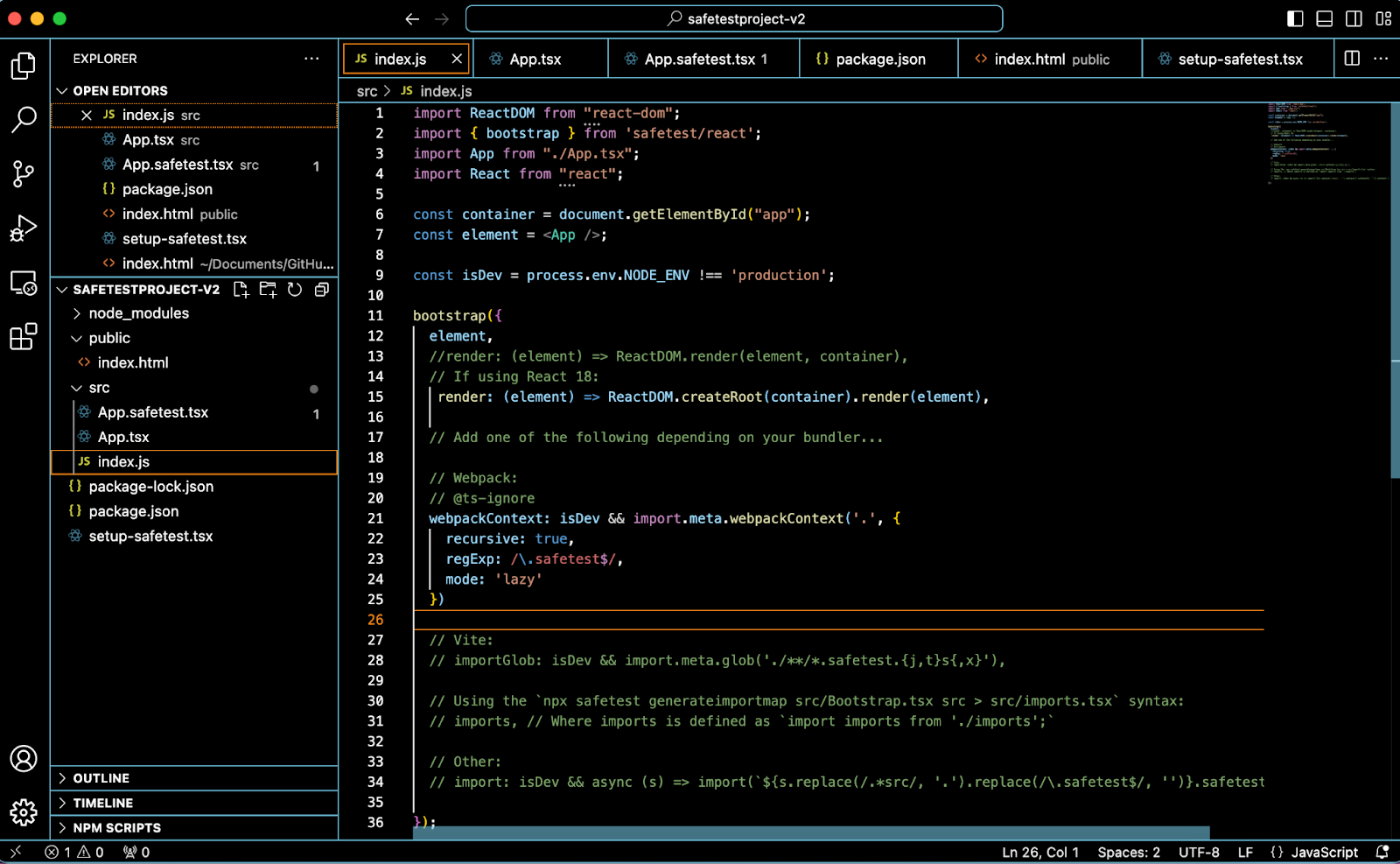The image size is (1400, 864).
Task: Open remote window indicator in status bar
Action: click(16, 852)
